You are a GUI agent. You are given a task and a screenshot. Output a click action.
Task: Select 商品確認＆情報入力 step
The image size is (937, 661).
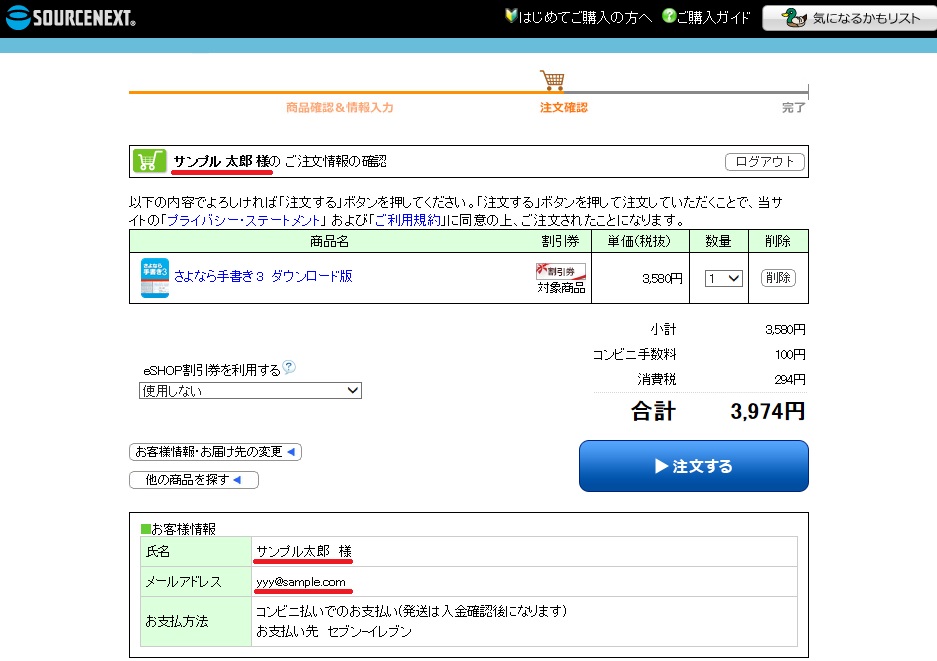point(339,108)
